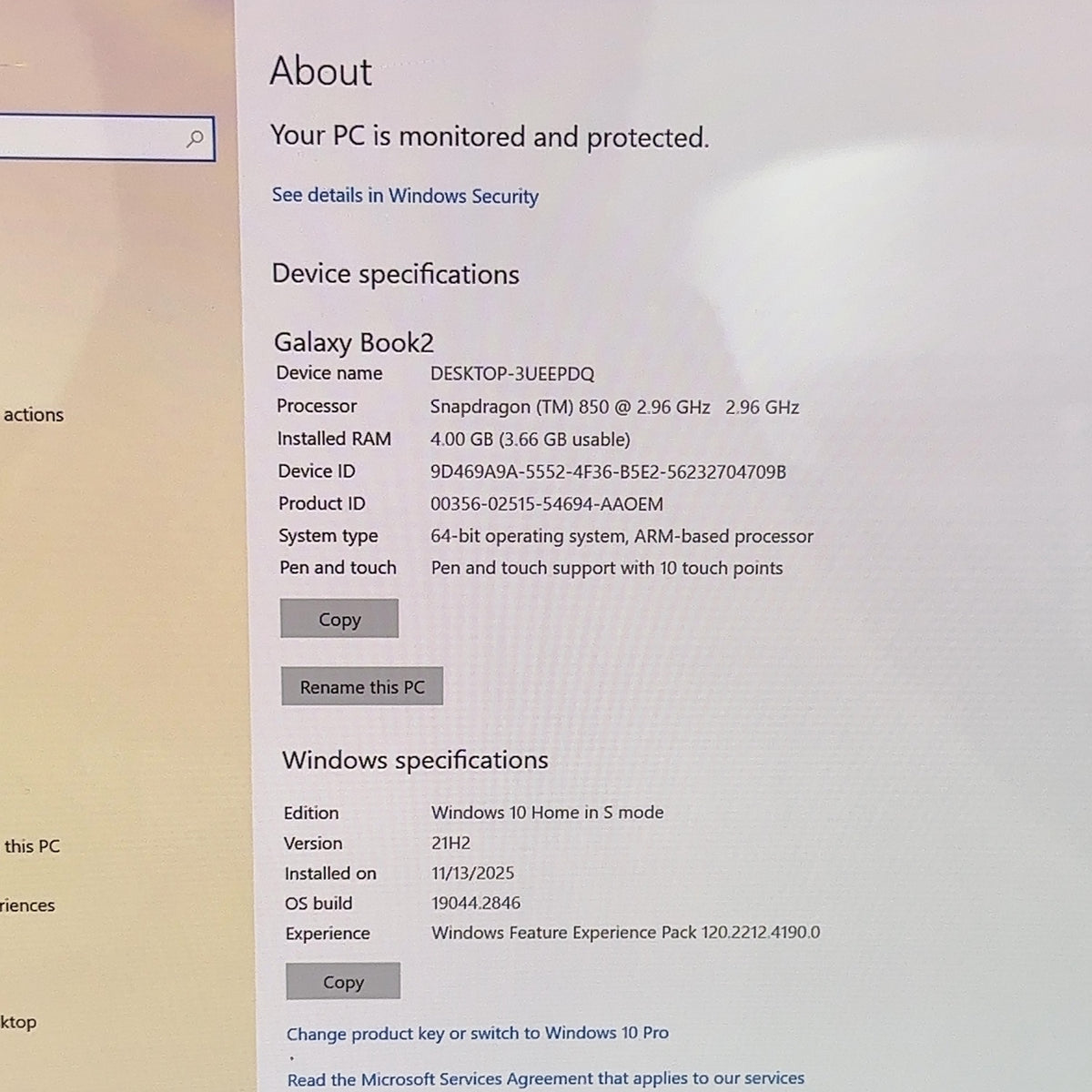Viewport: 1092px width, 1092px height.
Task: Click the version value 21H2
Action: click(x=451, y=843)
